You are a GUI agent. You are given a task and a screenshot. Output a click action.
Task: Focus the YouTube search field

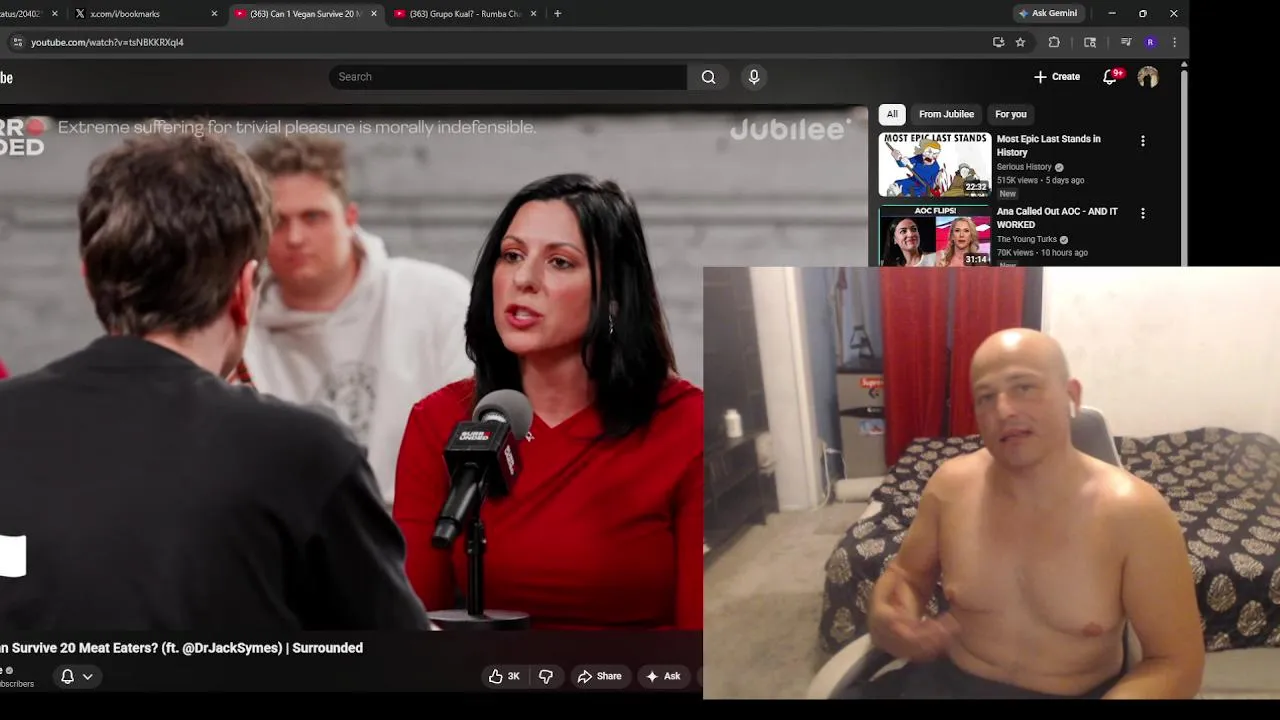pos(508,77)
